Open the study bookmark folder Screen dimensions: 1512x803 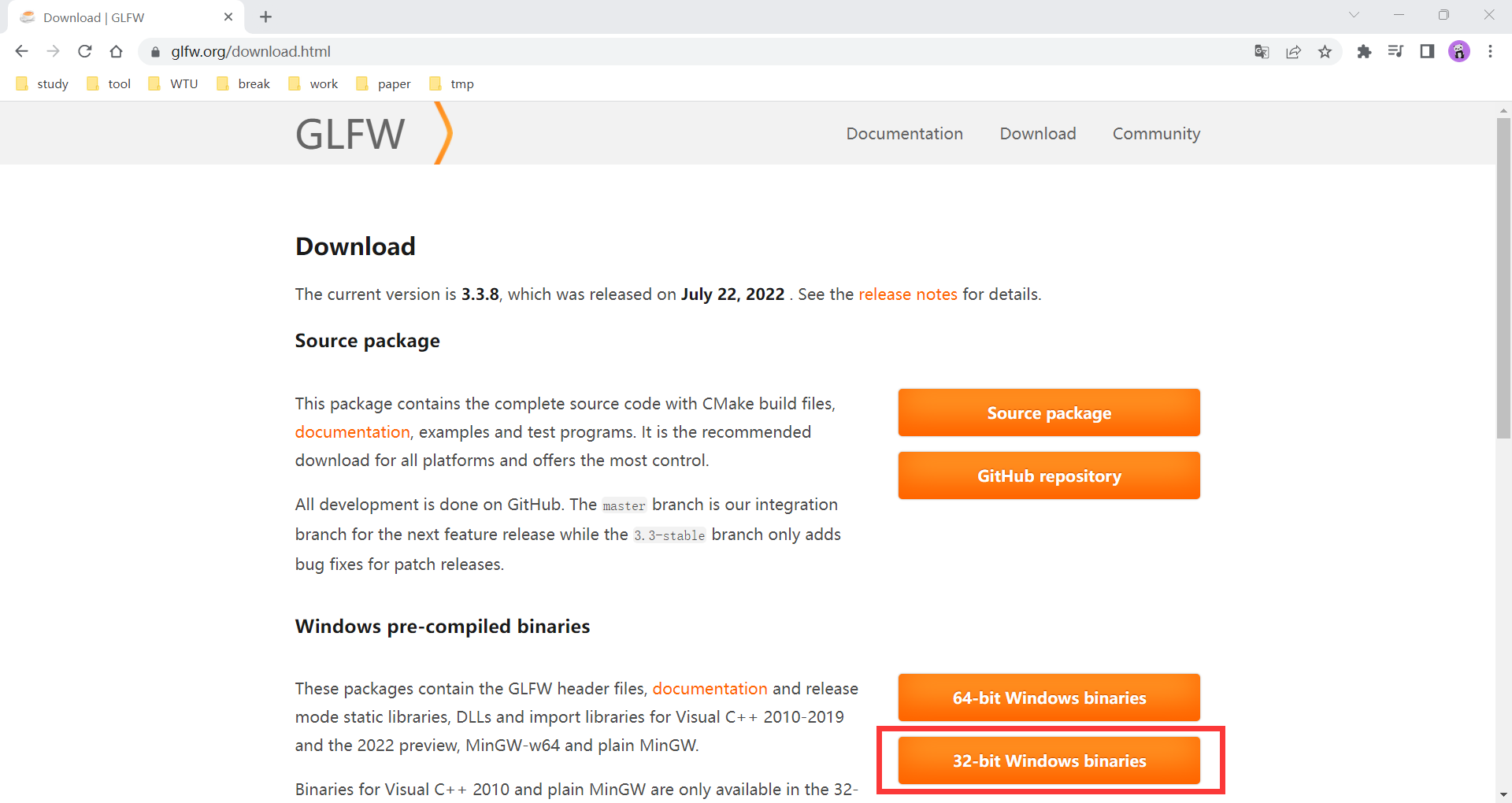pos(43,83)
